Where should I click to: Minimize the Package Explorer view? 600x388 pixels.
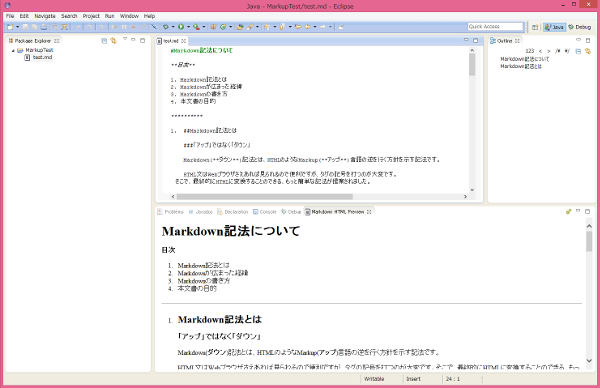133,40
